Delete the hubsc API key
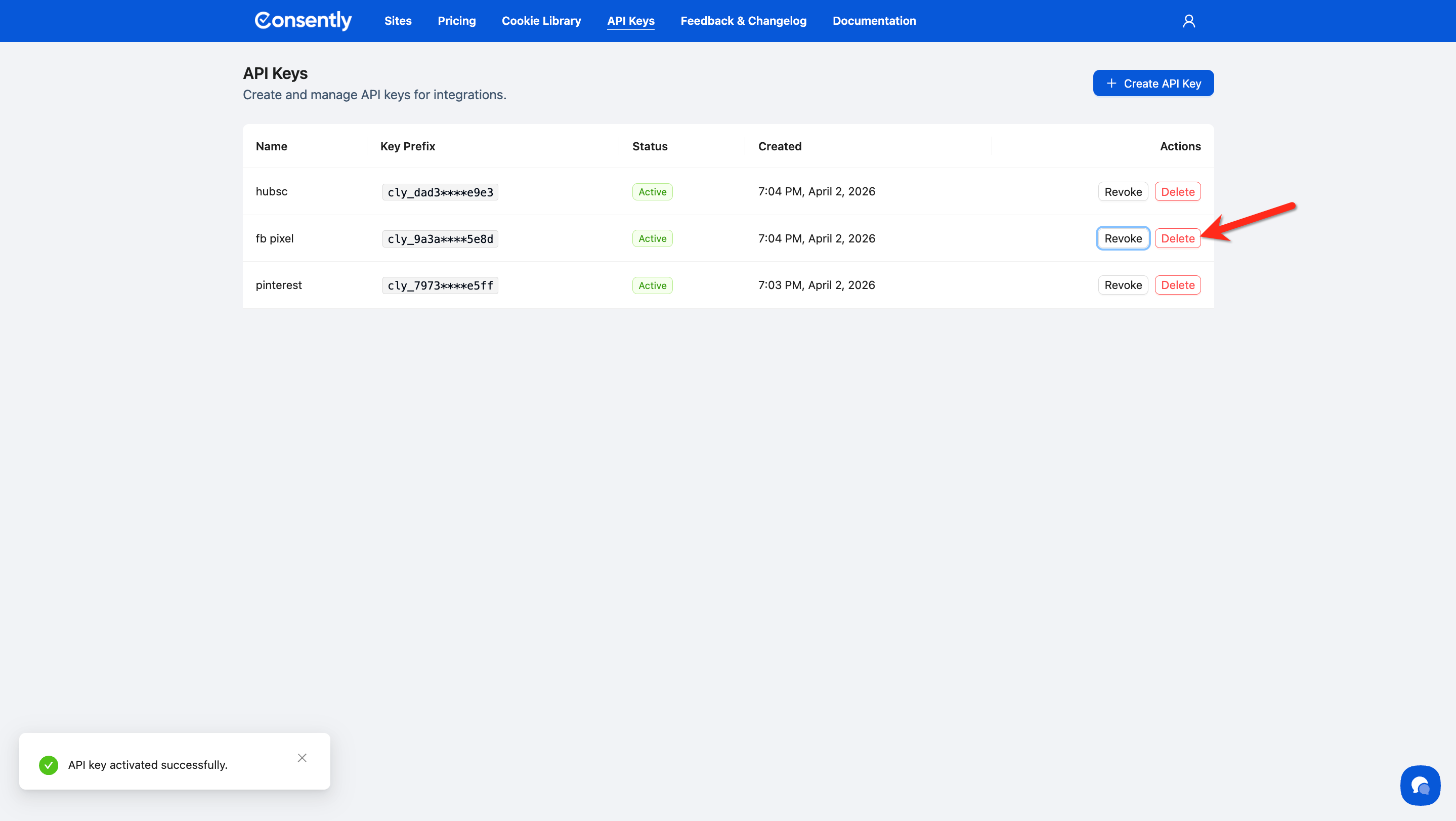Screen dimensions: 1456x821 coord(1177,192)
